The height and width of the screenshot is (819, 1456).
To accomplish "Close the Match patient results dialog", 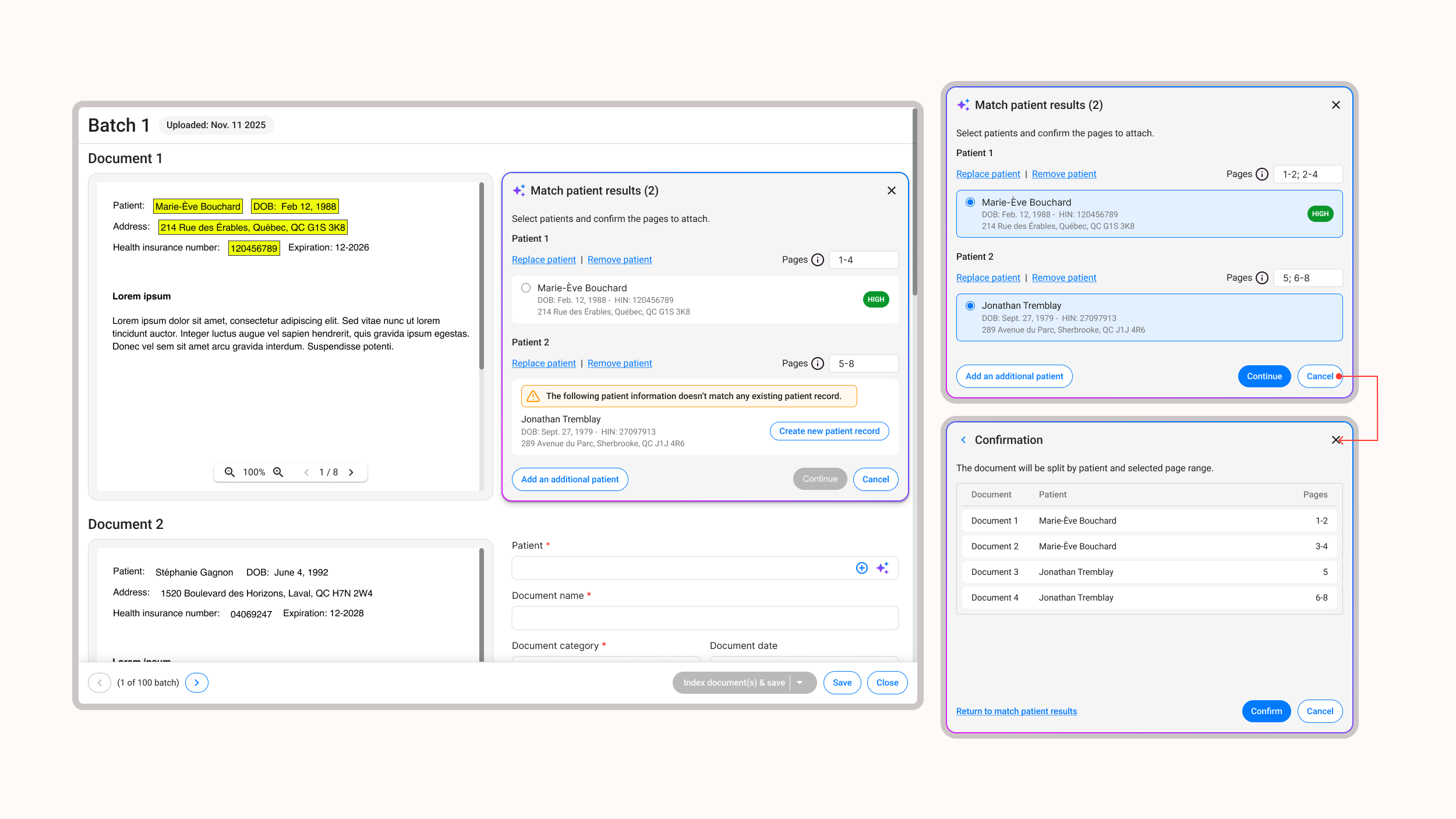I will (891, 190).
